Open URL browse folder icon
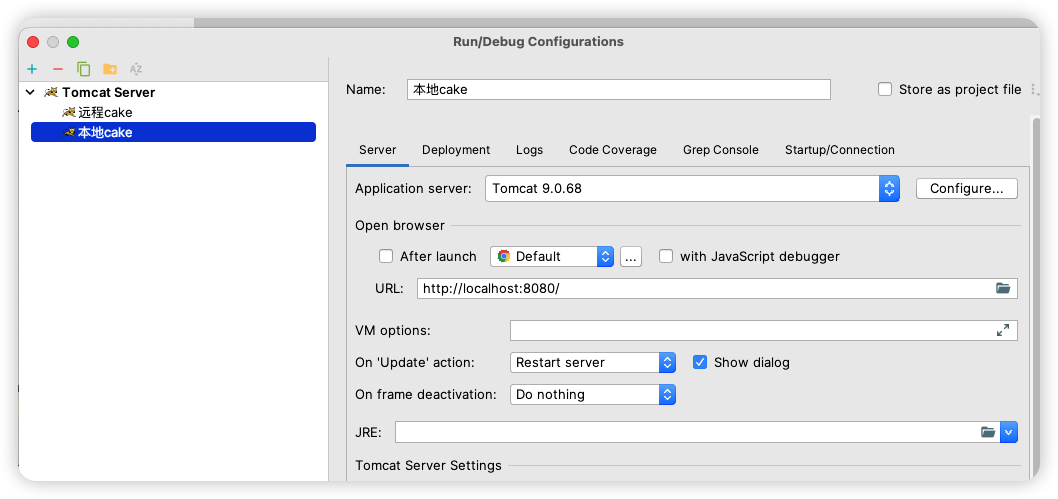The width and height of the screenshot is (1058, 499). click(1003, 289)
